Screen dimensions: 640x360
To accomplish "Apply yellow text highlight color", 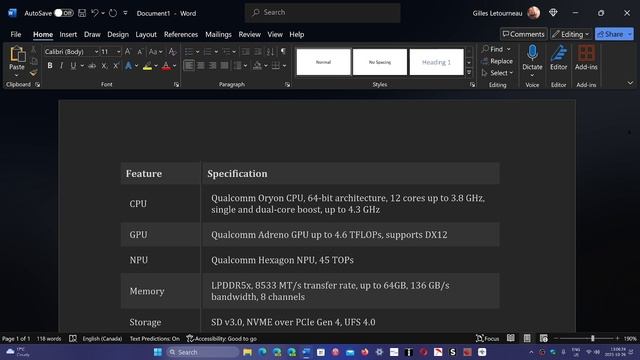I will click(147, 66).
